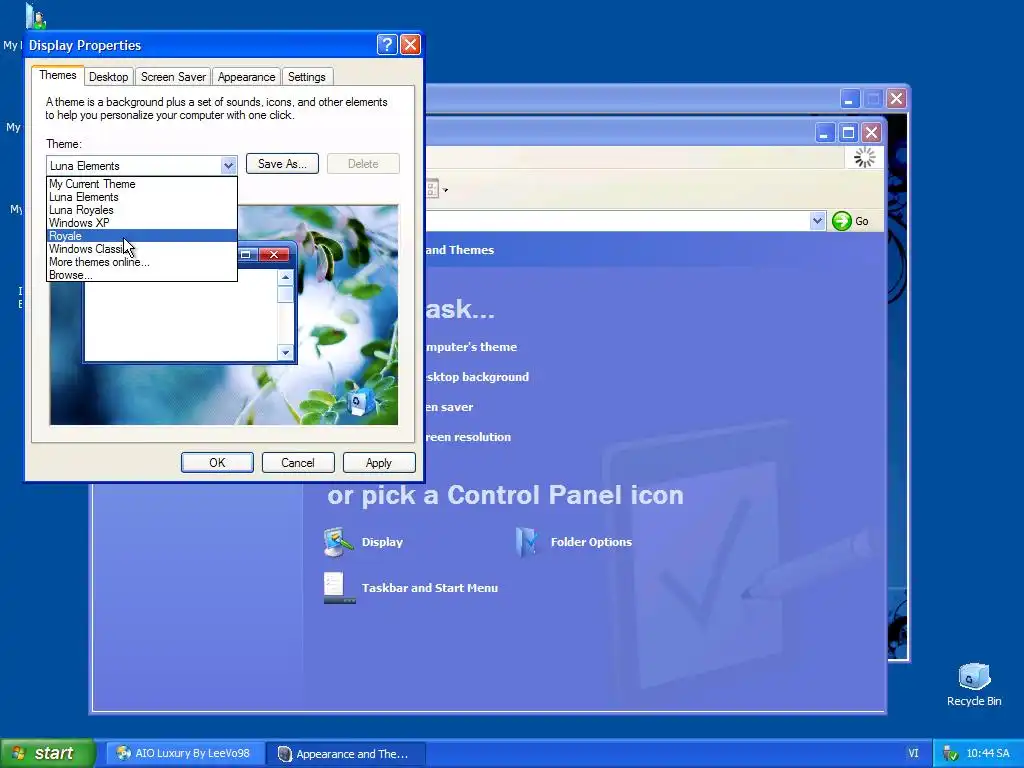The width and height of the screenshot is (1024, 768).
Task: Open the Appearance tab
Action: [x=246, y=76]
